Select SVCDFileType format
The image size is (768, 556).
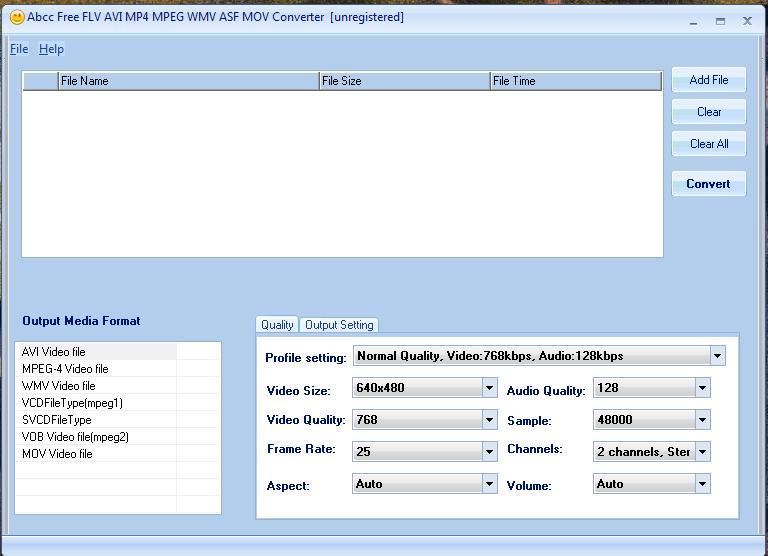click(x=96, y=420)
